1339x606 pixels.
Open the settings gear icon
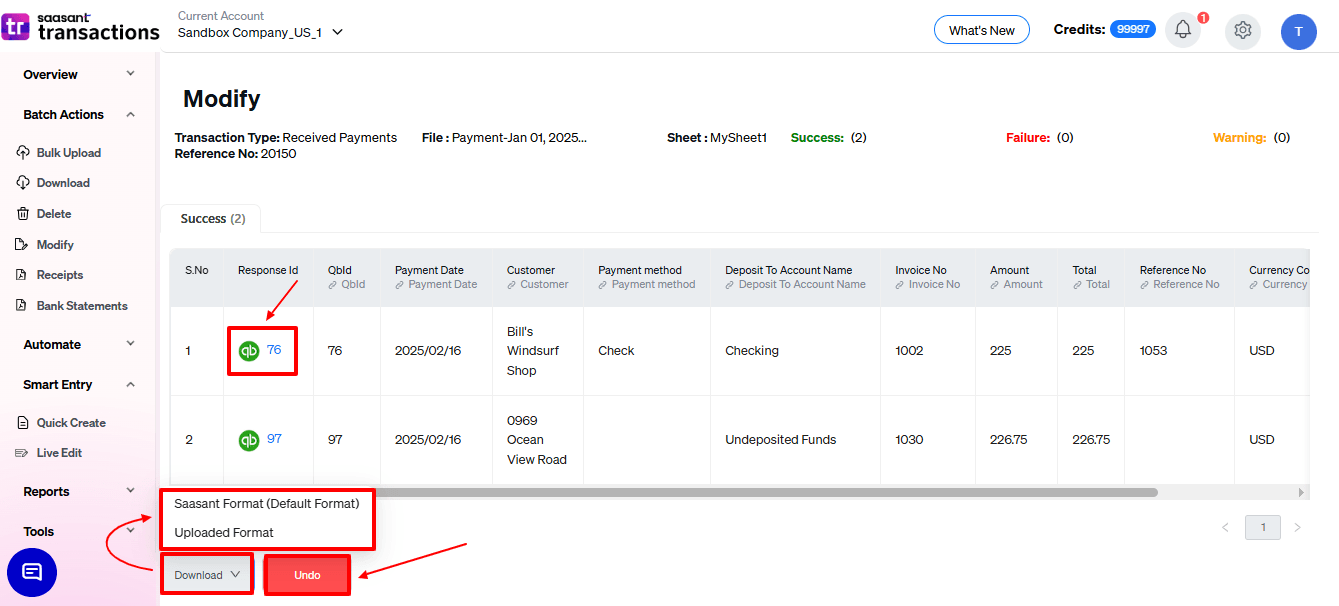coord(1243,30)
